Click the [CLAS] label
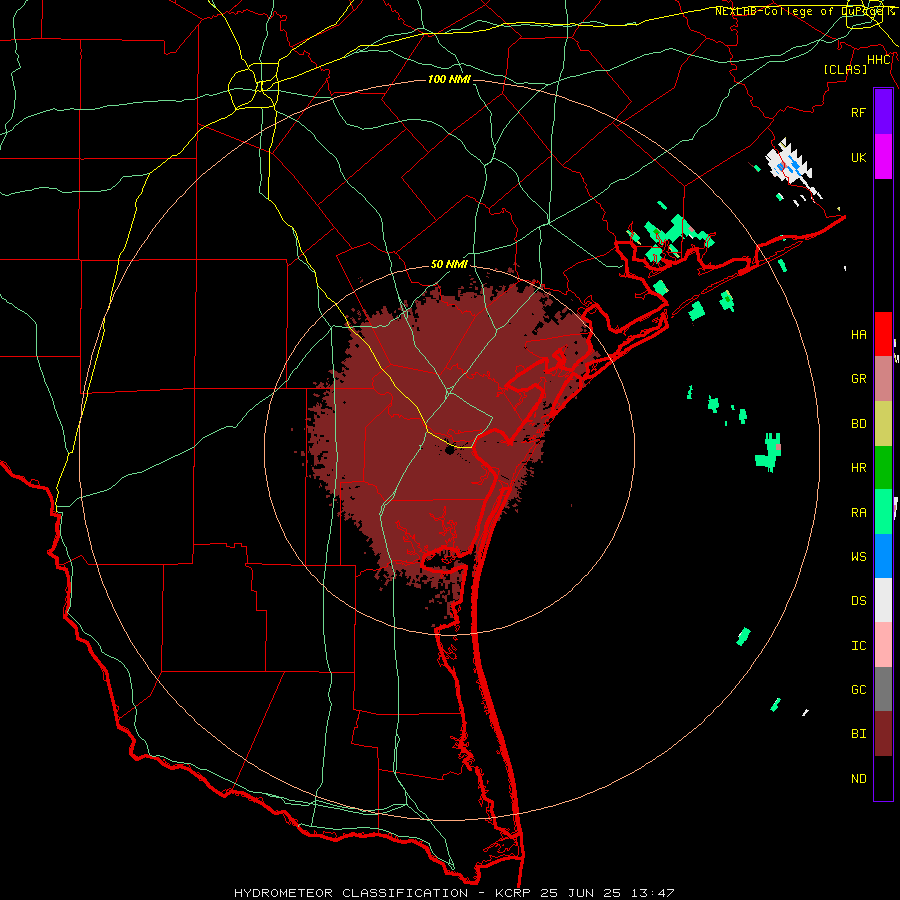This screenshot has height=900, width=900. click(x=845, y=69)
